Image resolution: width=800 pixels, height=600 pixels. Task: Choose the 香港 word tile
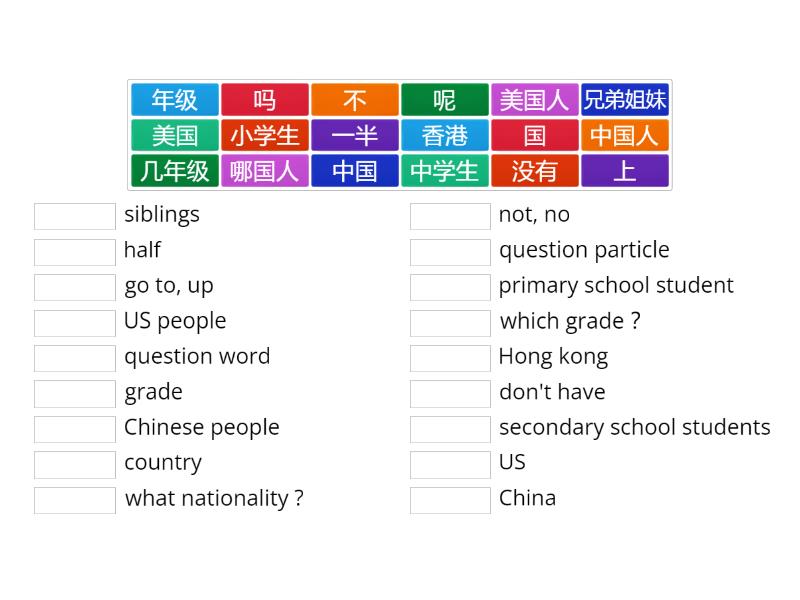(445, 135)
